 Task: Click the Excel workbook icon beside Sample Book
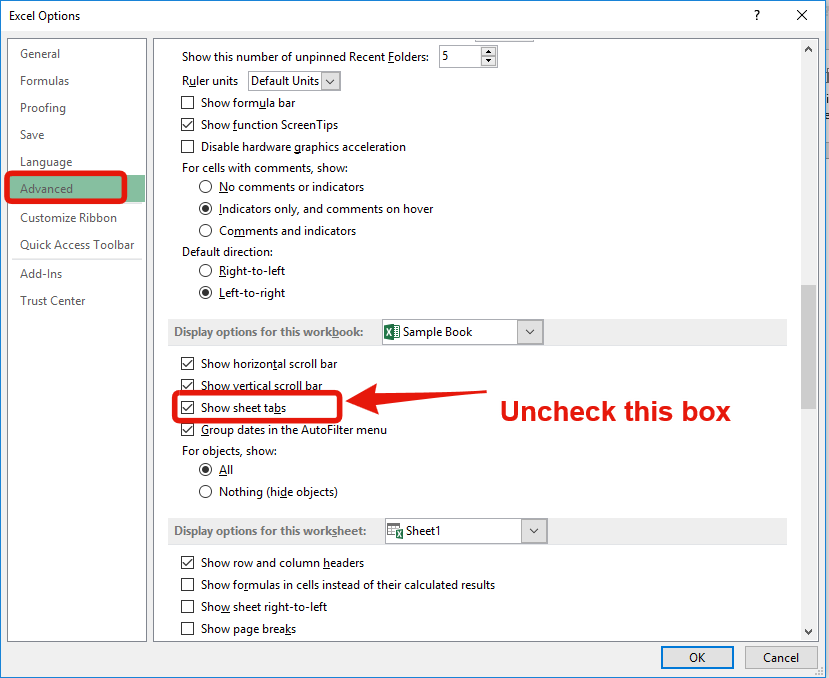click(392, 332)
